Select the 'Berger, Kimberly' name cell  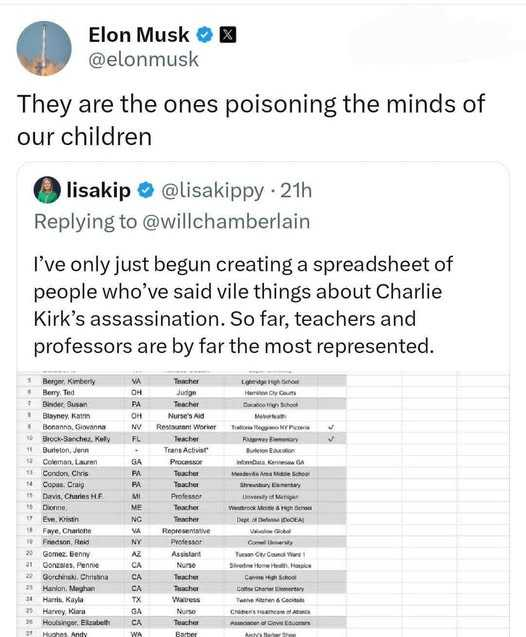click(x=69, y=381)
